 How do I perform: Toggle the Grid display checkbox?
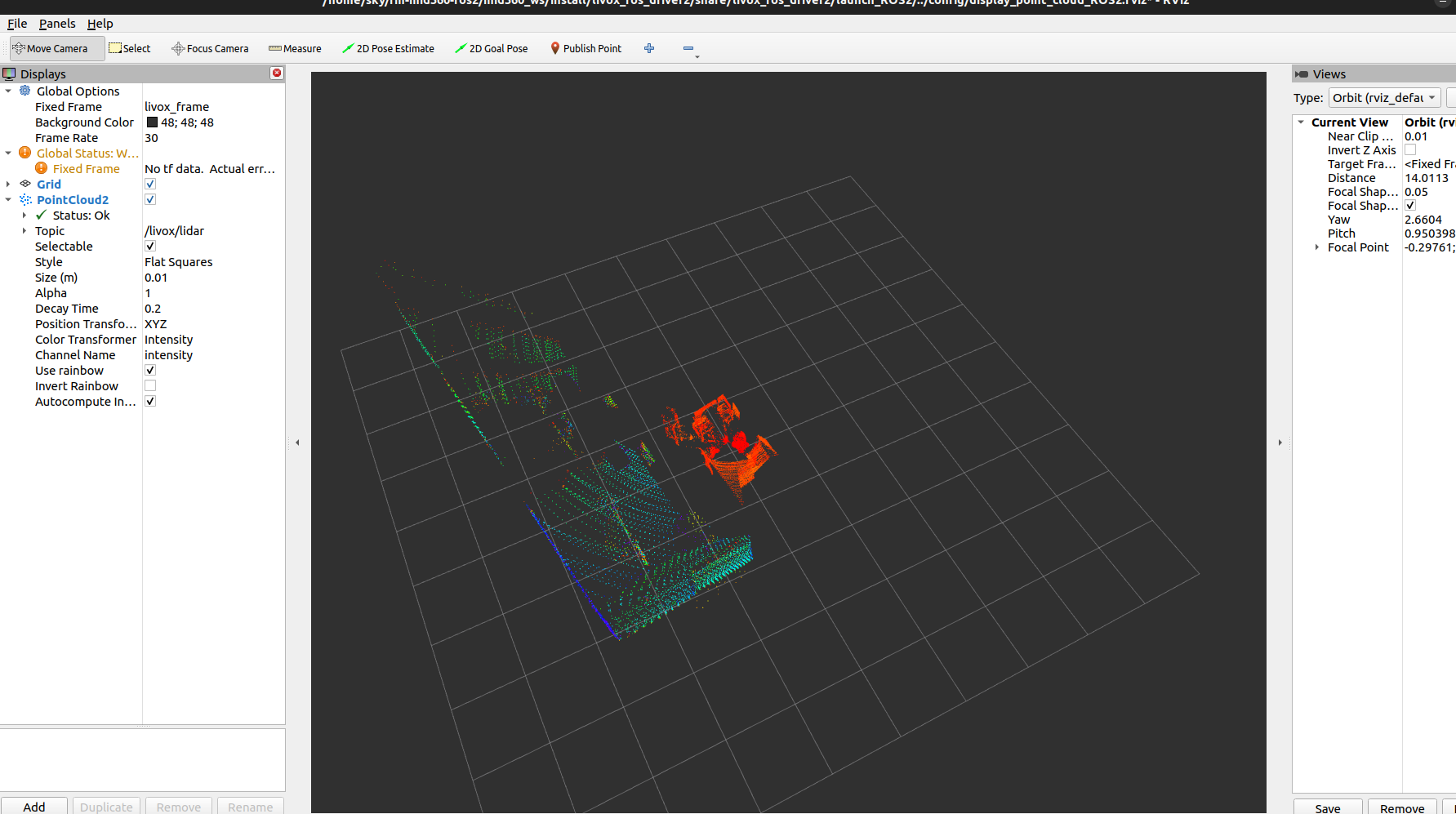150,184
